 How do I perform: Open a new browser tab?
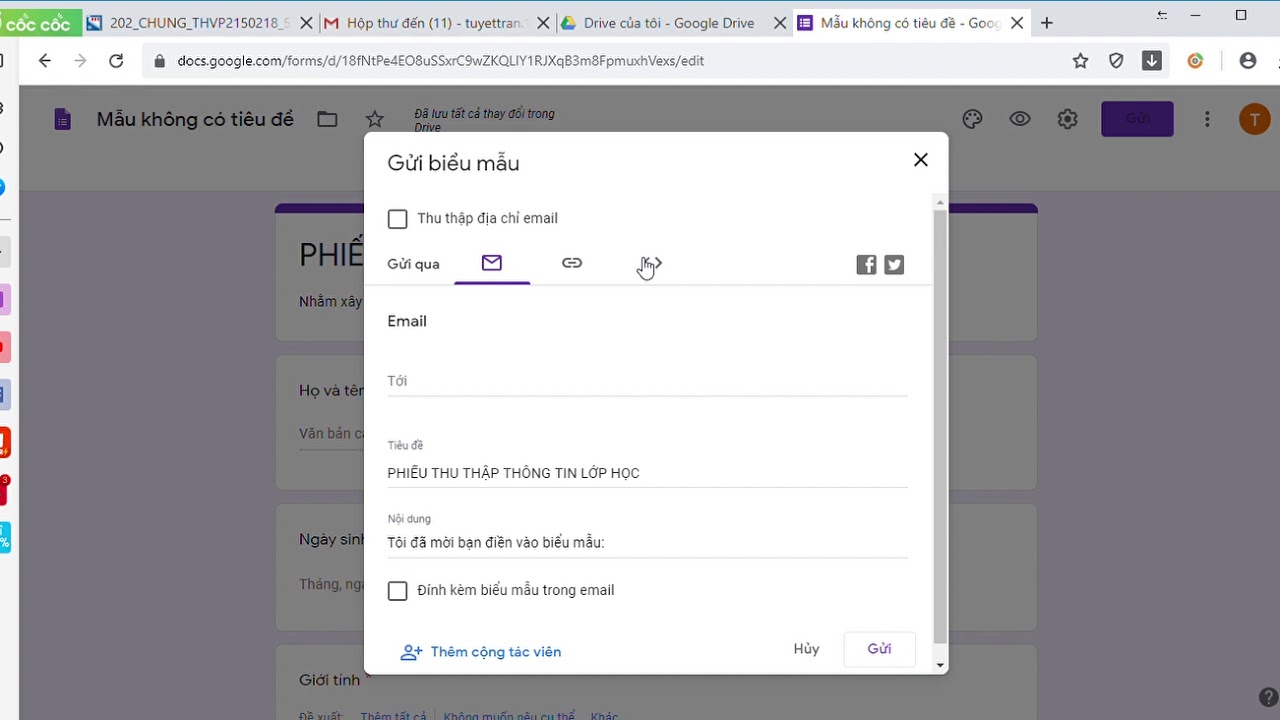1047,23
